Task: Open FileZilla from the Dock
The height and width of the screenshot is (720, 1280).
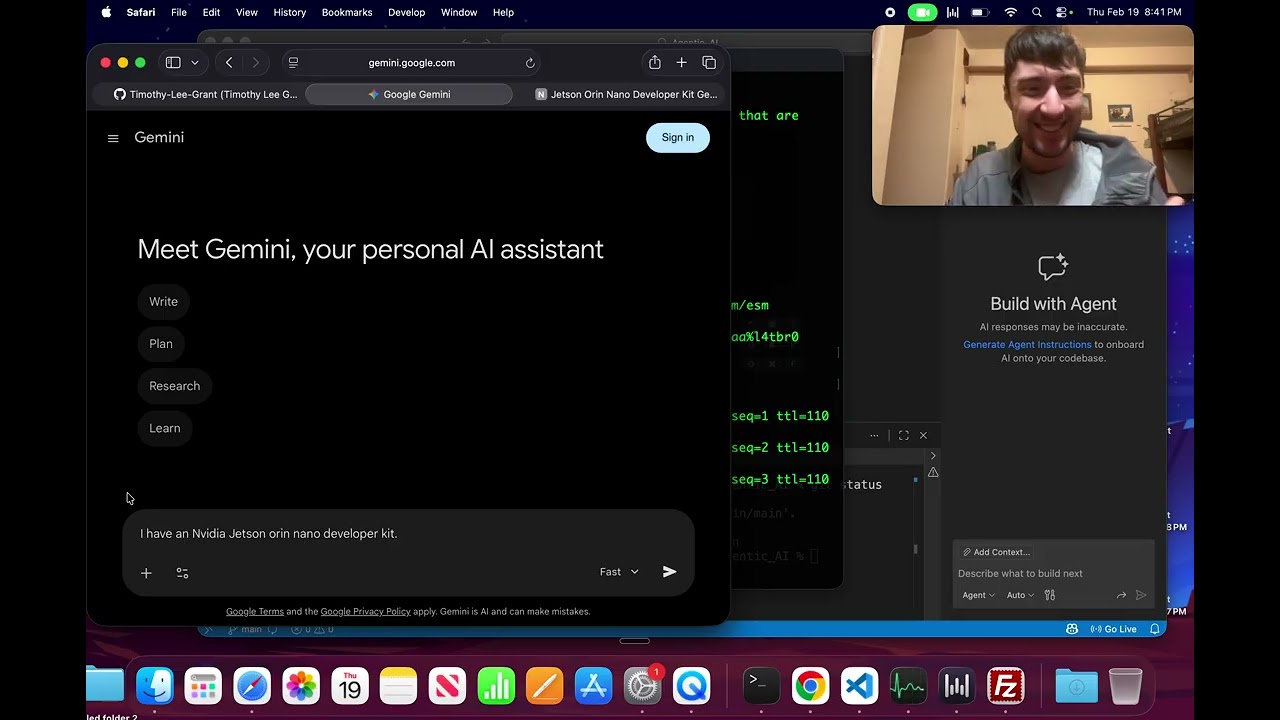Action: tap(1005, 686)
